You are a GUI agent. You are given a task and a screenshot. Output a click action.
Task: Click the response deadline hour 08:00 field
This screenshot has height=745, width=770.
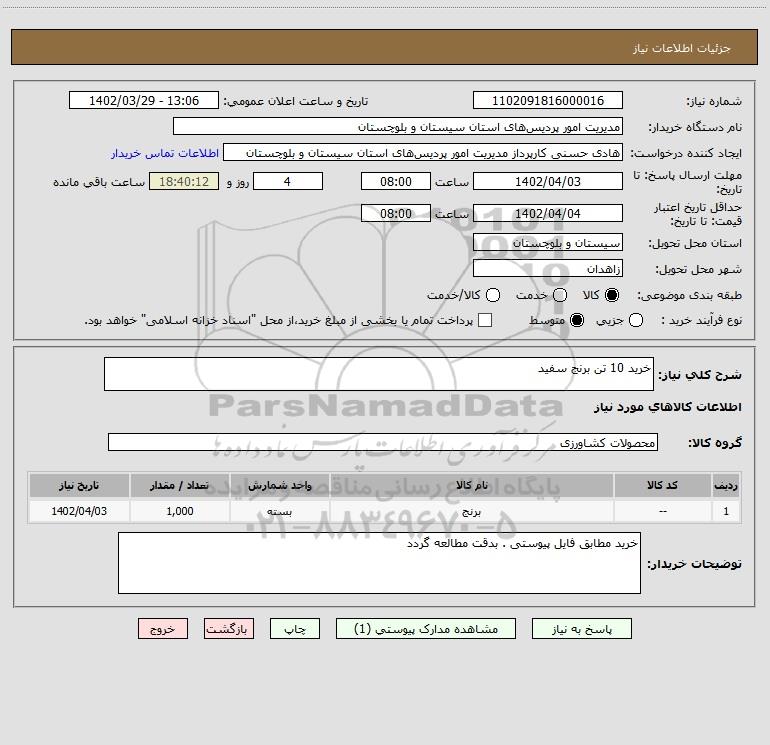pos(396,181)
